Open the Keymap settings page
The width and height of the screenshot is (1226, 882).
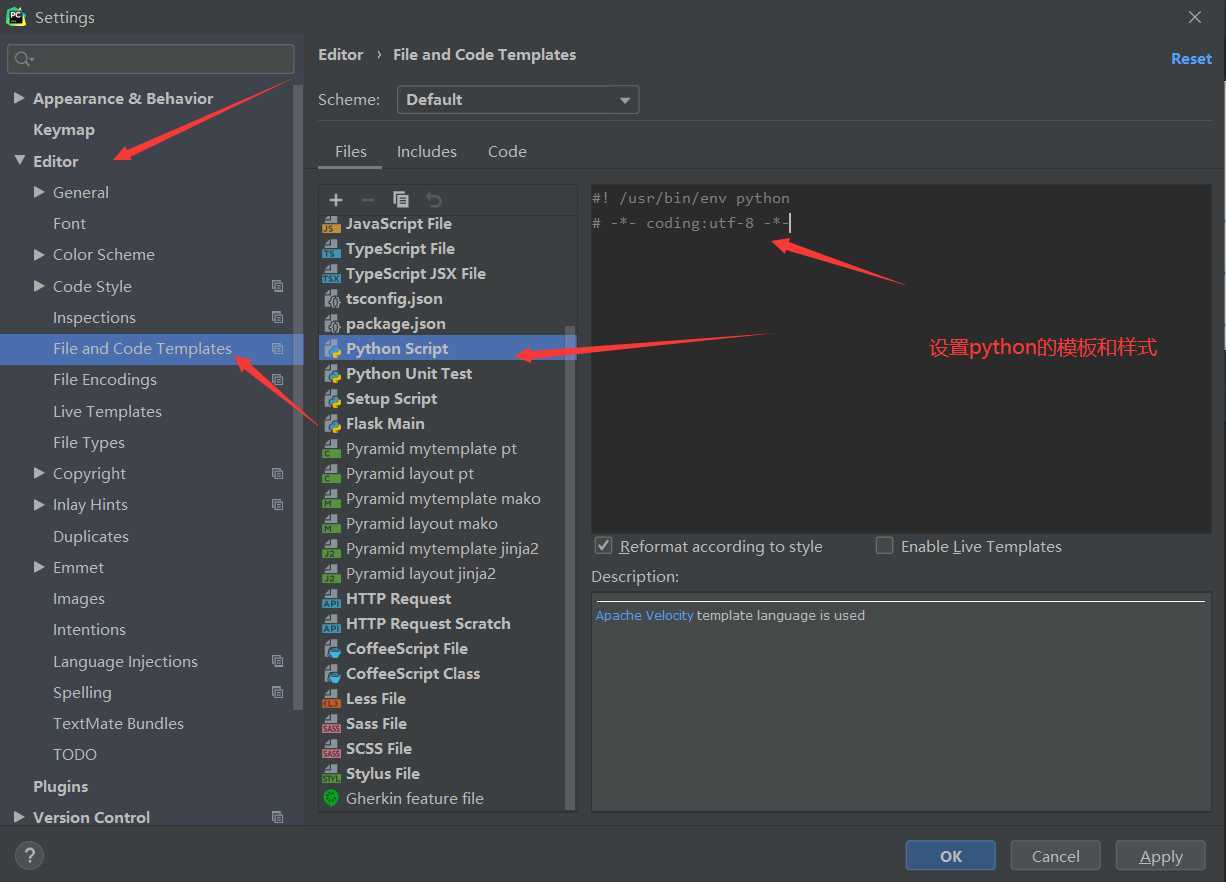[x=64, y=129]
